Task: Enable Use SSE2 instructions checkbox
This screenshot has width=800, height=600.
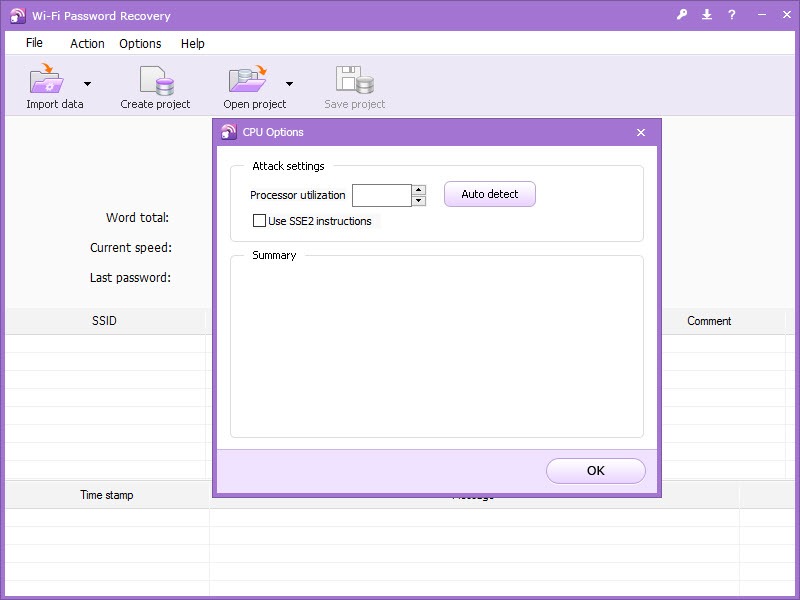Action: [259, 220]
